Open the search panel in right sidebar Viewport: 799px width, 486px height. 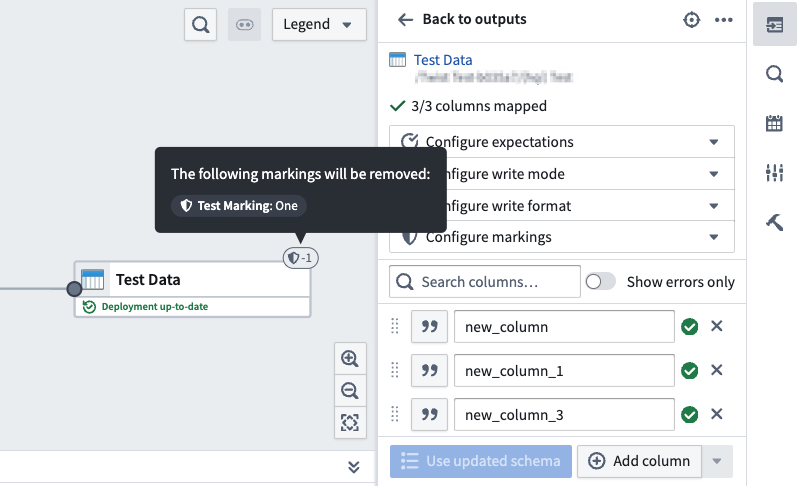pyautogui.click(x=775, y=74)
